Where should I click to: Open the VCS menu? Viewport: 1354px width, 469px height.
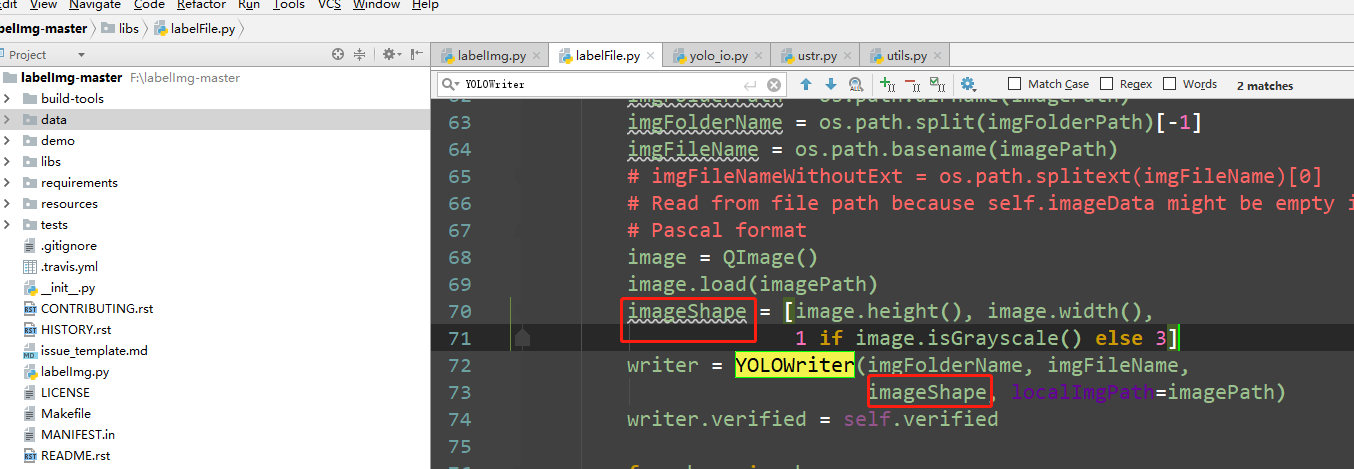coord(329,5)
